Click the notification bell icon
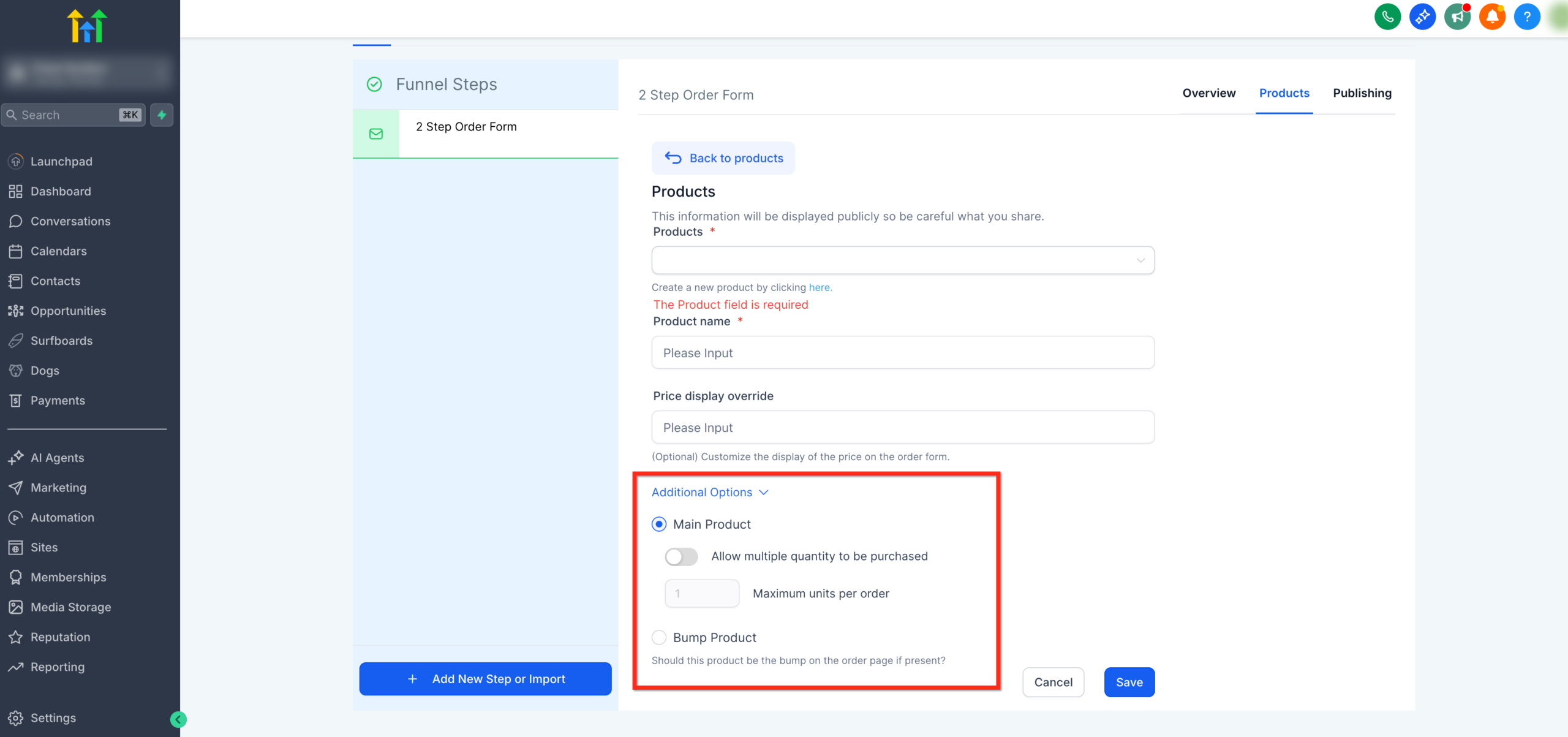Viewport: 1568px width, 737px height. (x=1492, y=17)
